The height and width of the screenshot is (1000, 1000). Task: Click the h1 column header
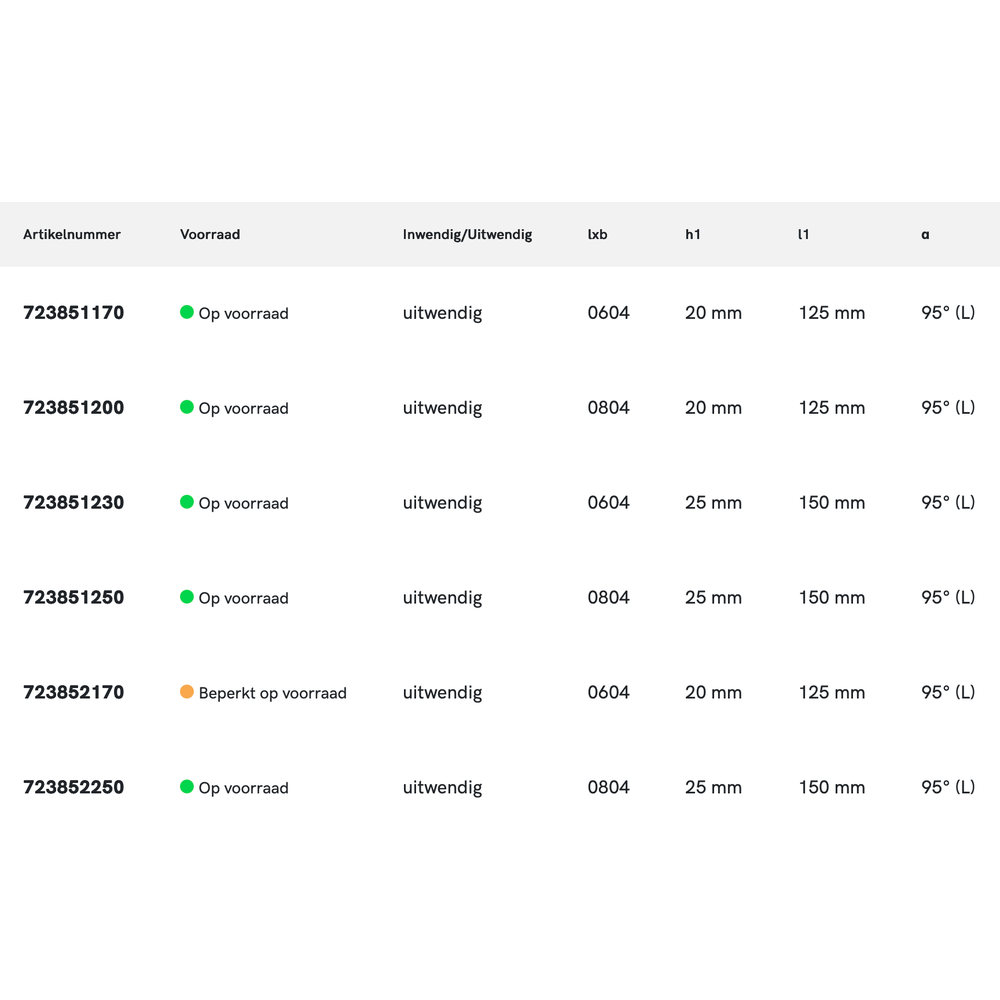[x=693, y=235]
